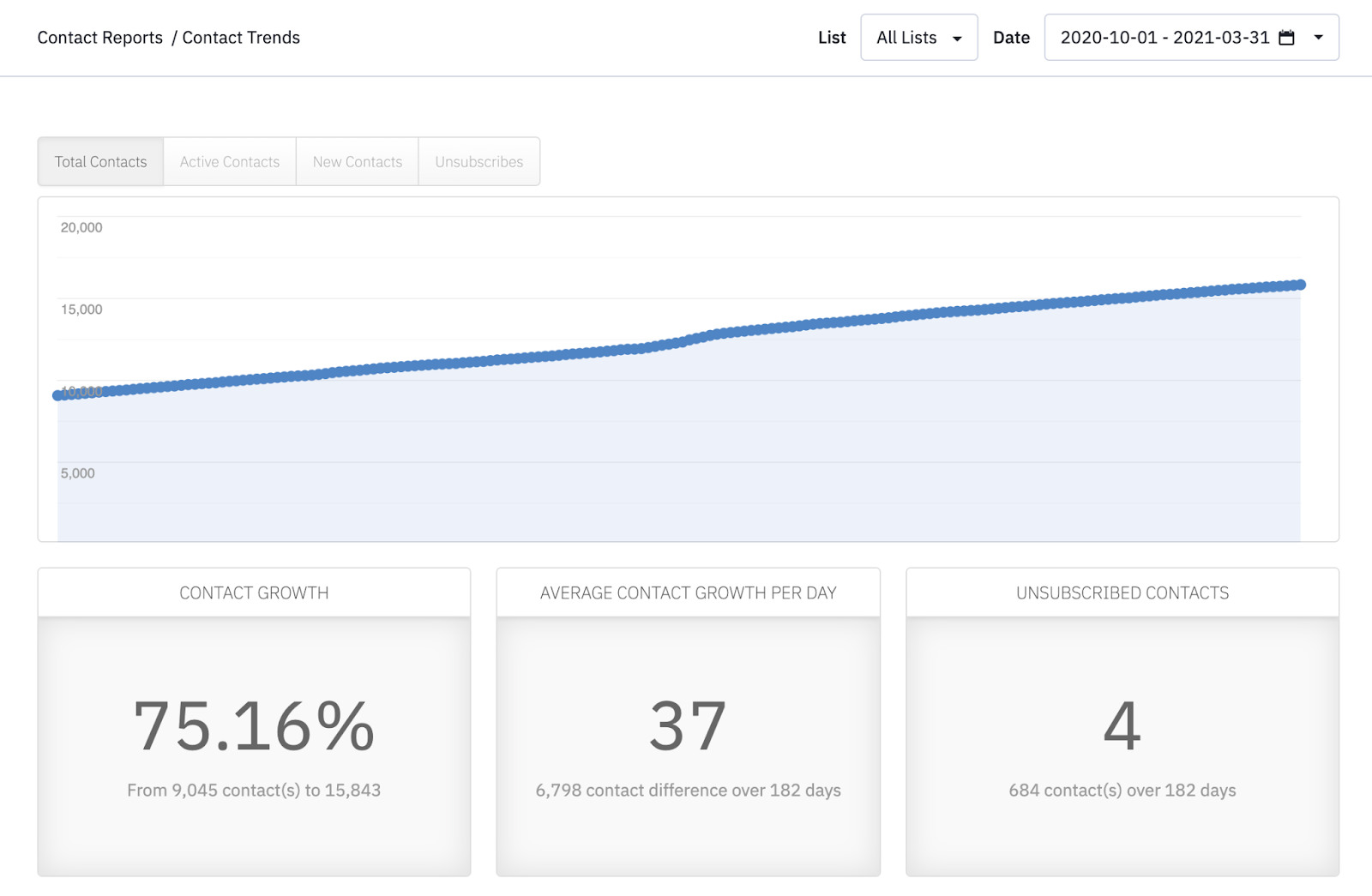The image size is (1372, 896).
Task: Click the 75.16% contact growth value
Action: [254, 726]
